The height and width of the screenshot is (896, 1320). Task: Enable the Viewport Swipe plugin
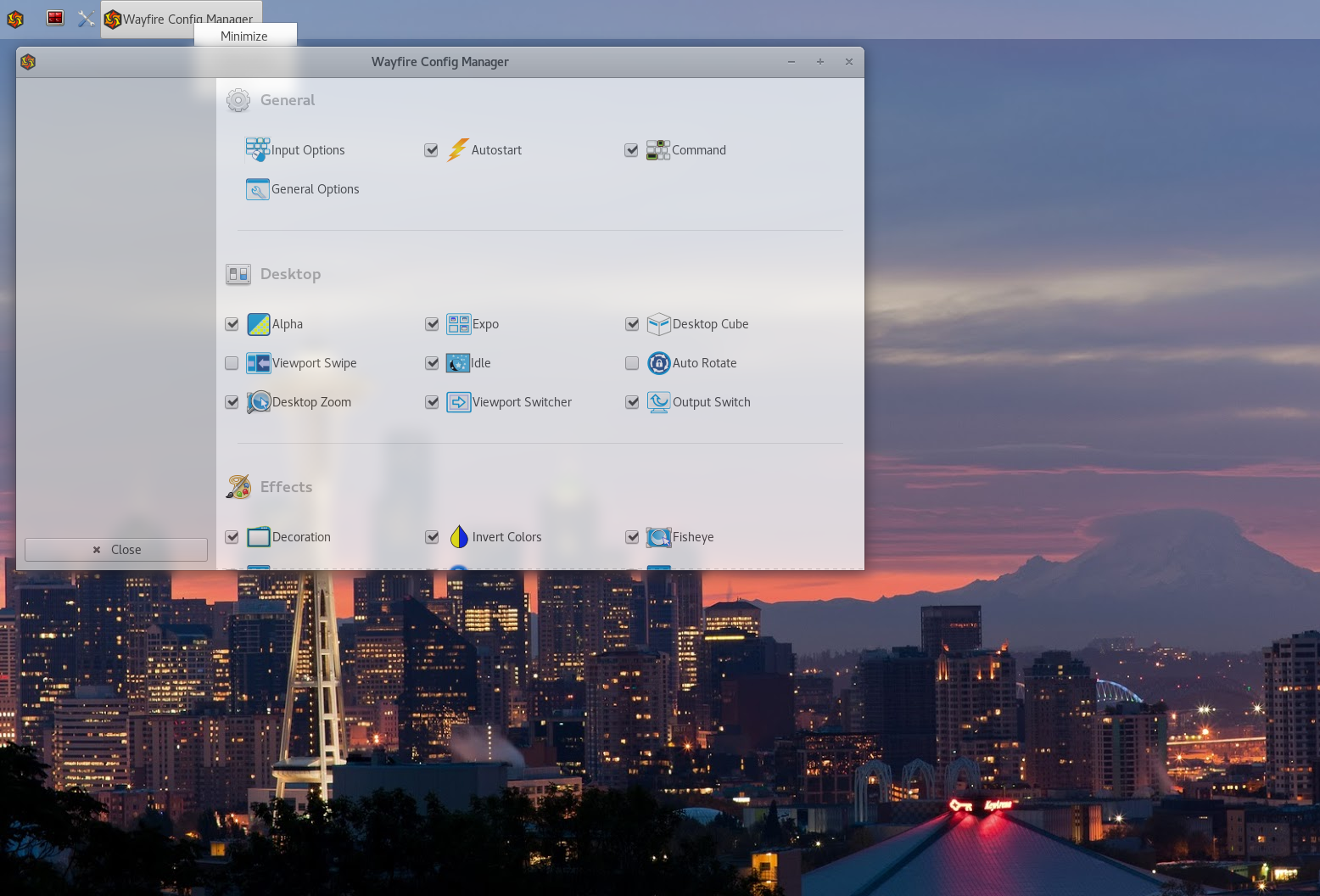click(x=232, y=363)
